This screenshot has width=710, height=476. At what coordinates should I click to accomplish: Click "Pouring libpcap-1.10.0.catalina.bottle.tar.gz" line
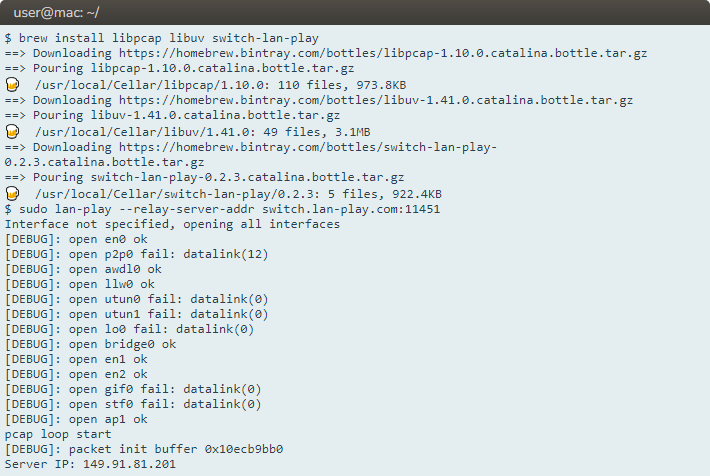click(x=179, y=69)
